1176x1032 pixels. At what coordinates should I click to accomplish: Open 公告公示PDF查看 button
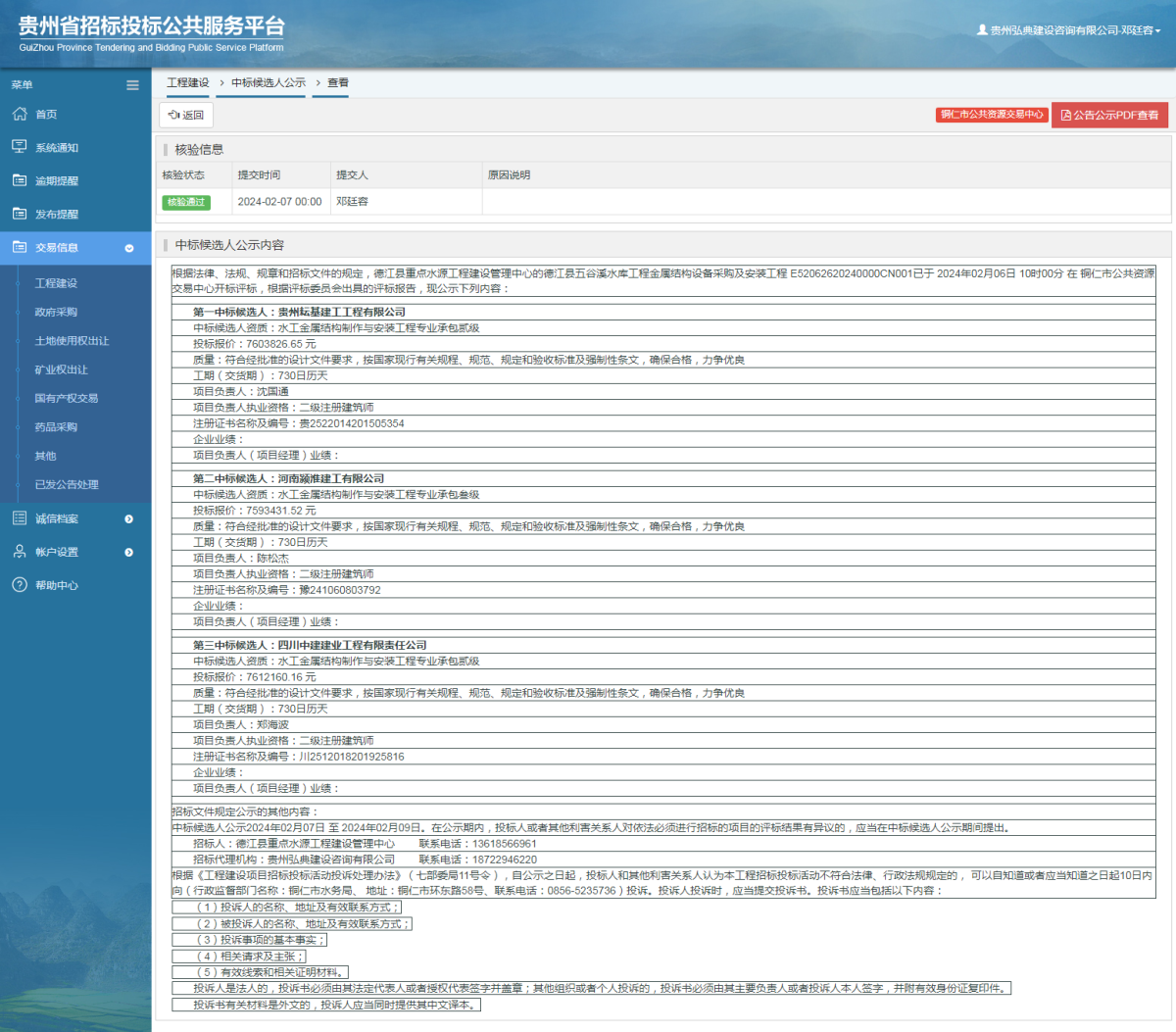pos(1109,115)
